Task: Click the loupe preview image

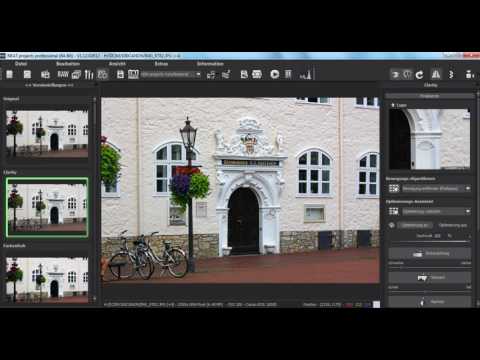Action: click(x=429, y=139)
